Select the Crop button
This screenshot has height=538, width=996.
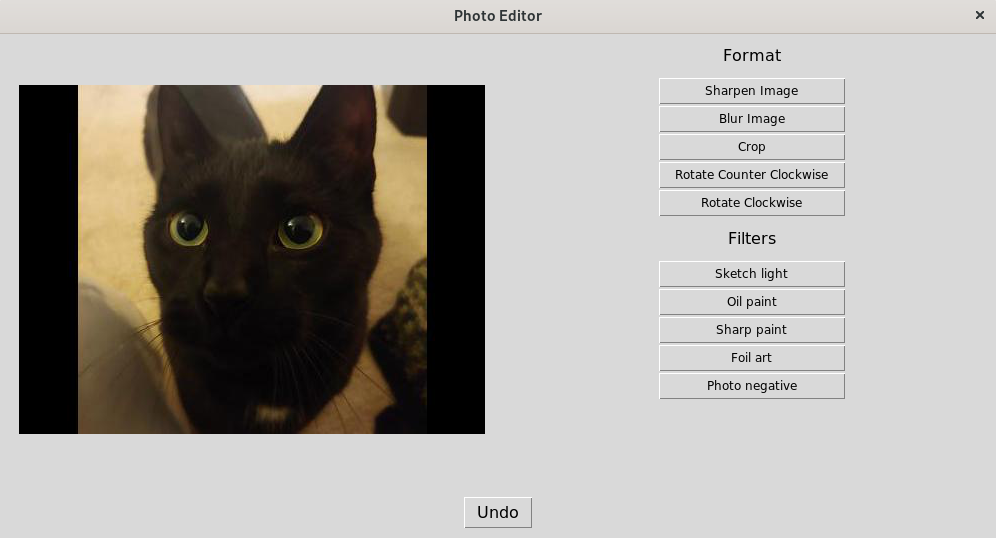click(x=751, y=147)
